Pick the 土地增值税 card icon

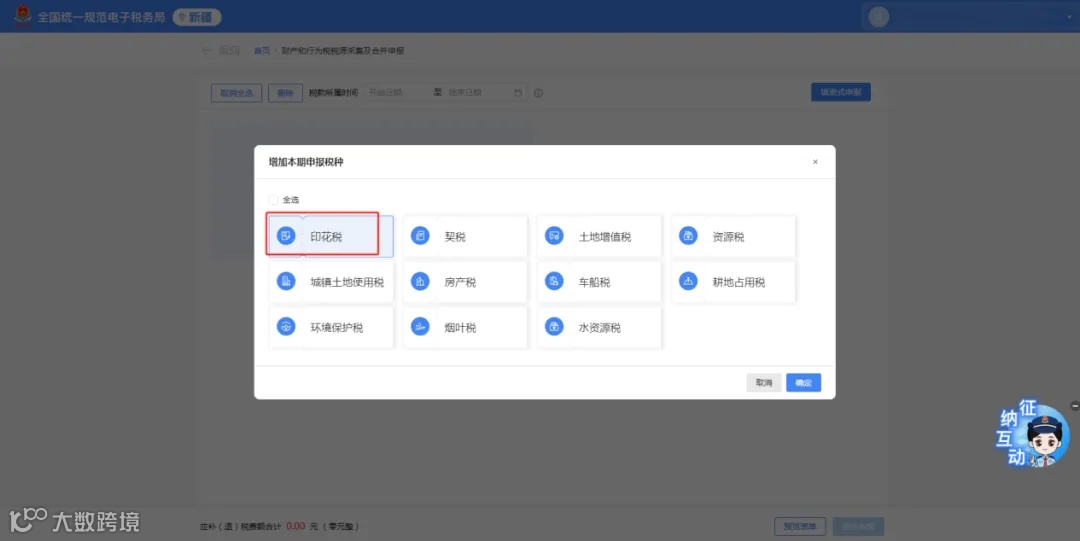(554, 236)
